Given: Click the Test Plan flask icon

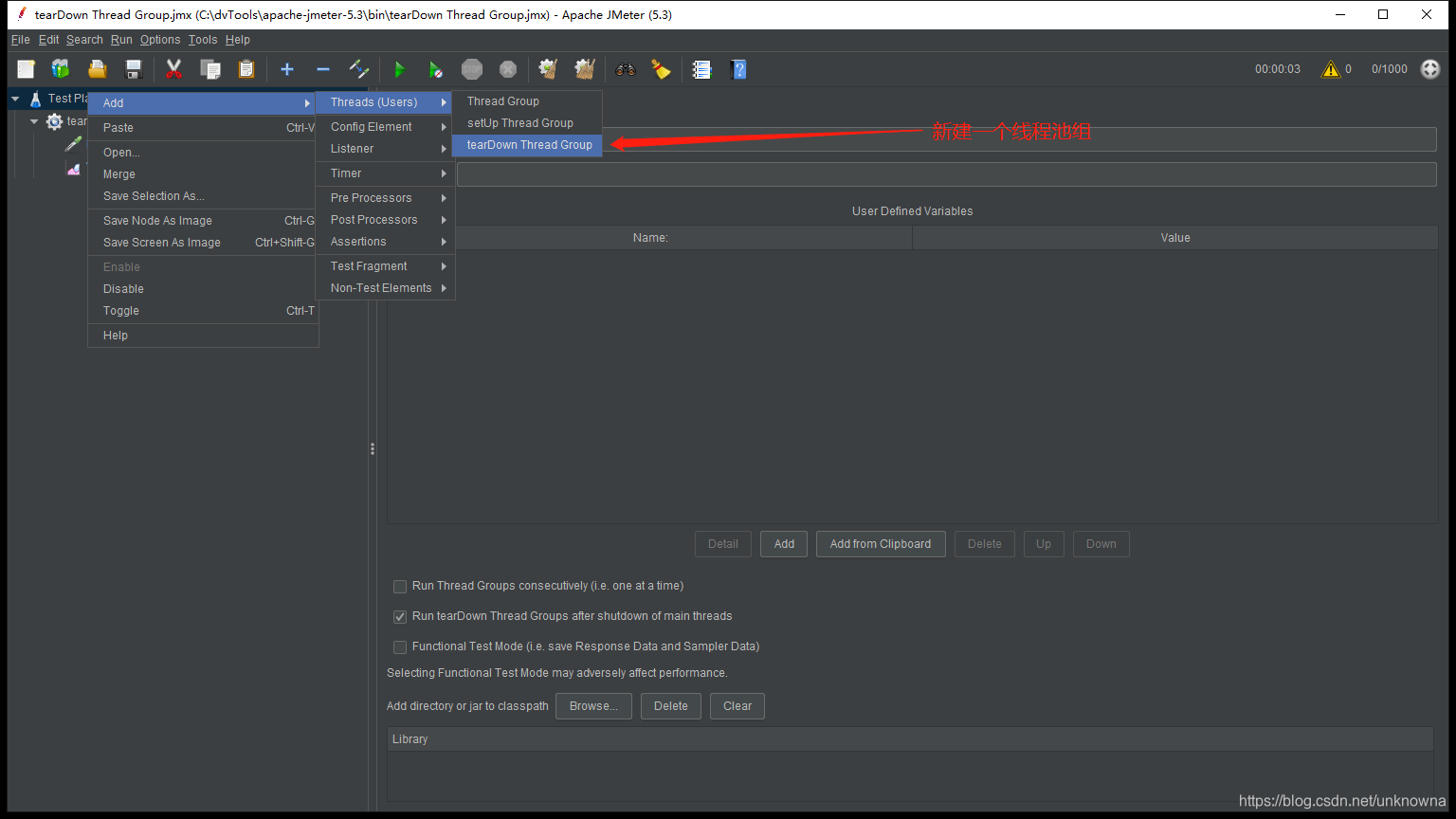Looking at the screenshot, I should coord(35,99).
